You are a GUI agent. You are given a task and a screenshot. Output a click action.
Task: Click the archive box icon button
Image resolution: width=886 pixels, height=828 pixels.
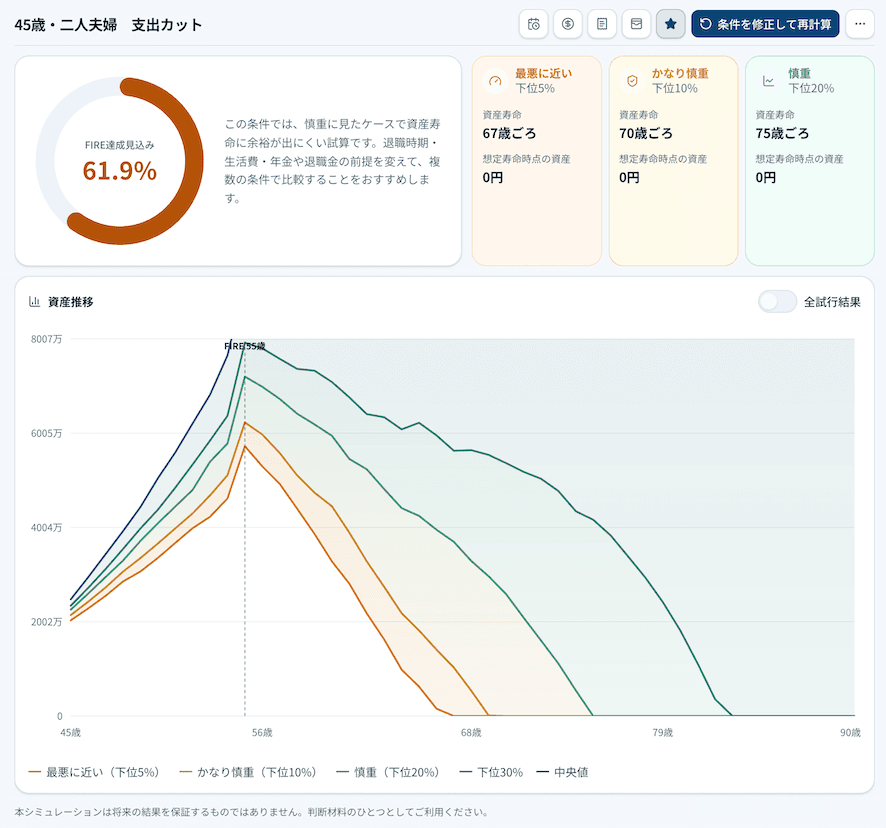[636, 24]
